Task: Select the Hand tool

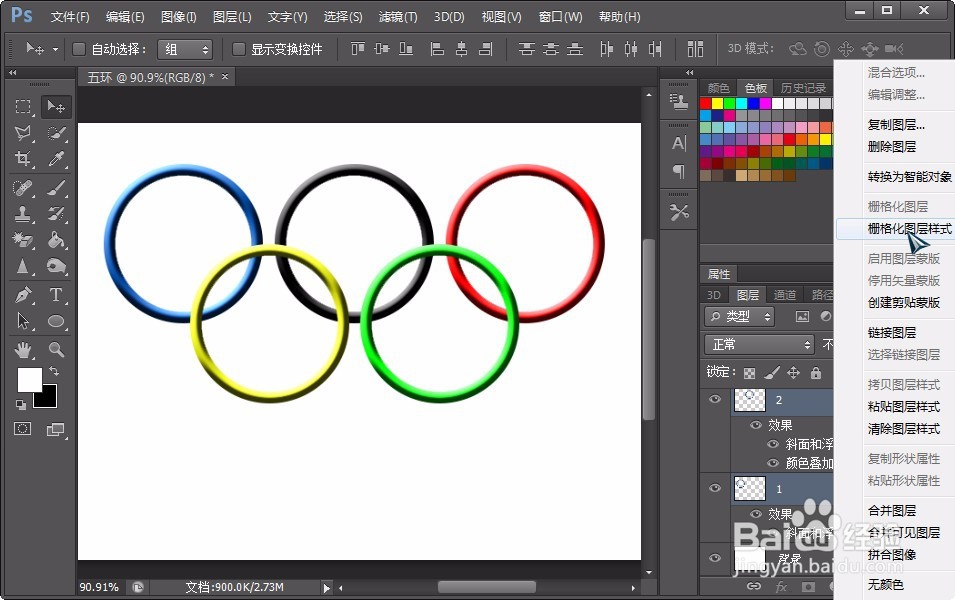Action: (x=23, y=350)
